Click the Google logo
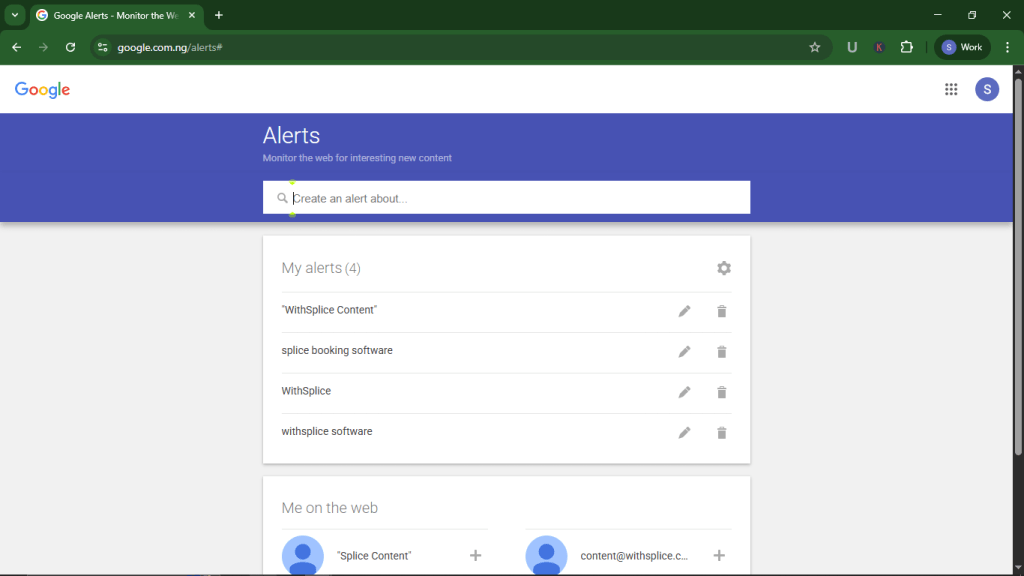The height and width of the screenshot is (576, 1024). click(x=42, y=90)
